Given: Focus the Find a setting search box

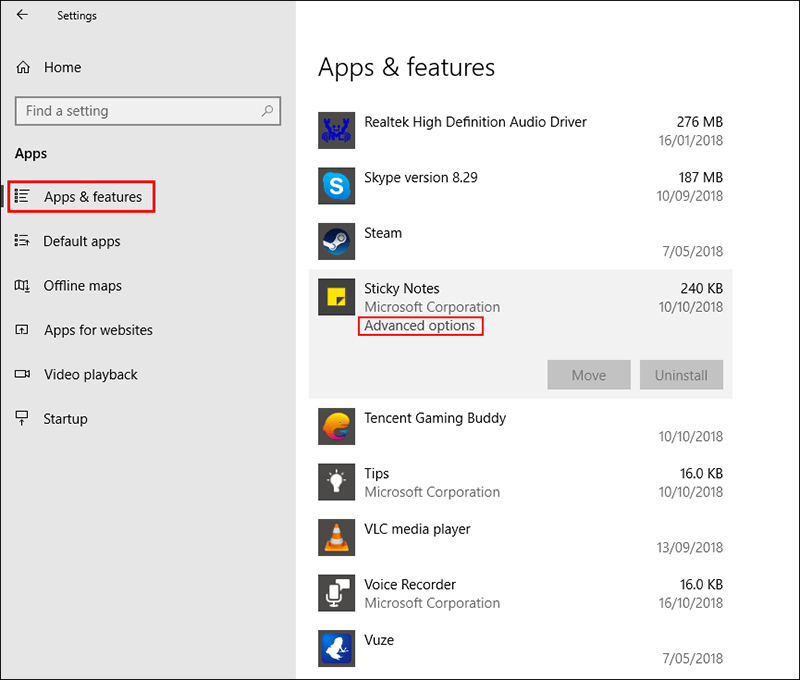Looking at the screenshot, I should (x=147, y=111).
